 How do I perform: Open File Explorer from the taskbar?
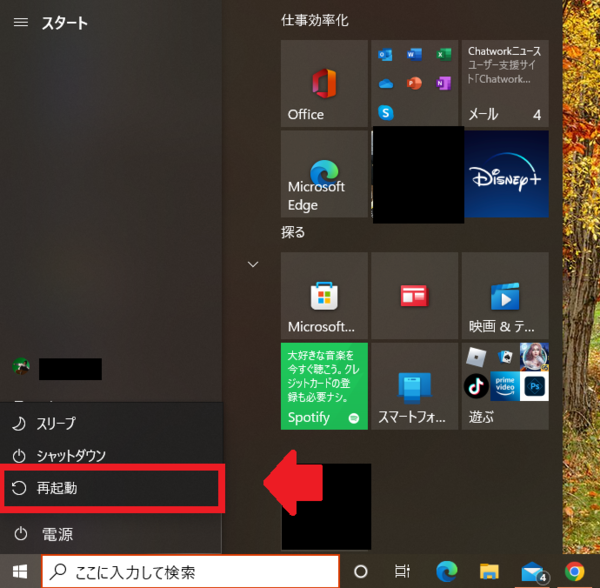489,572
